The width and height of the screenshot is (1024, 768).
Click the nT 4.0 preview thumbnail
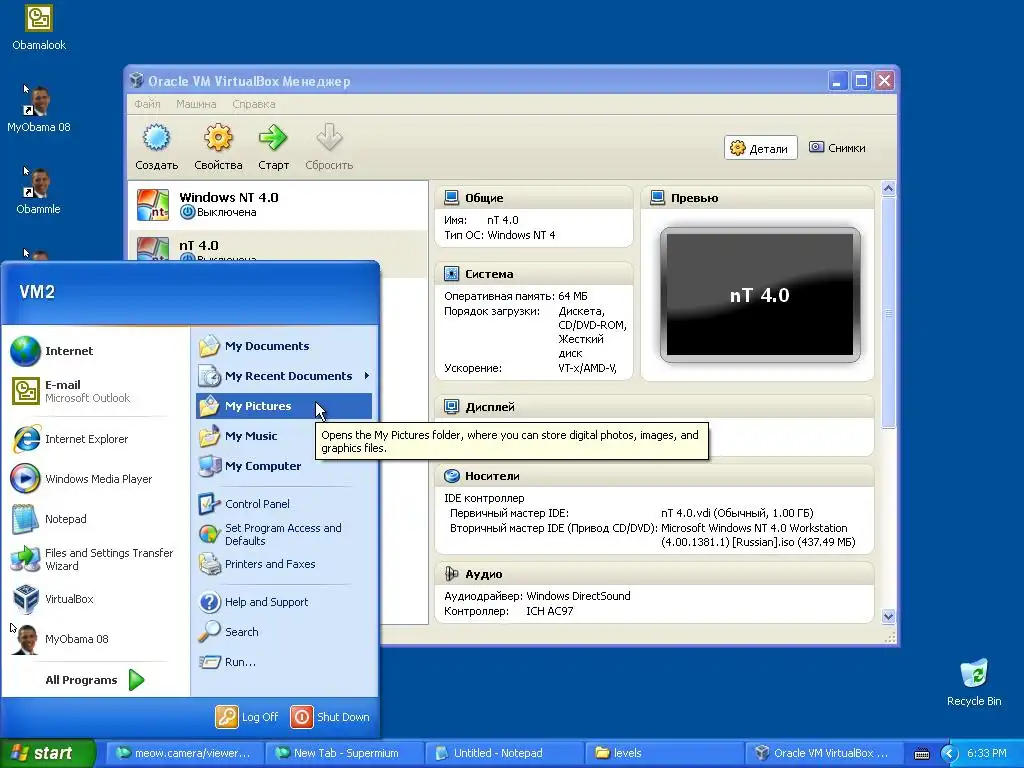(x=760, y=295)
